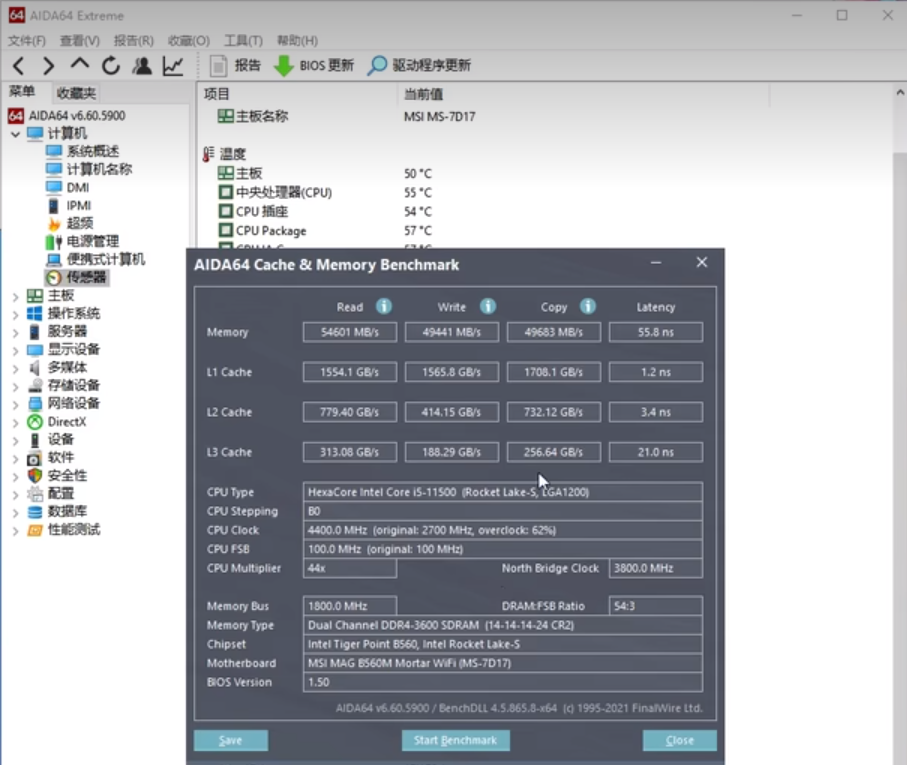Click the 驱动程序更新 magnifier button
907x765 pixels.
click(x=418, y=66)
